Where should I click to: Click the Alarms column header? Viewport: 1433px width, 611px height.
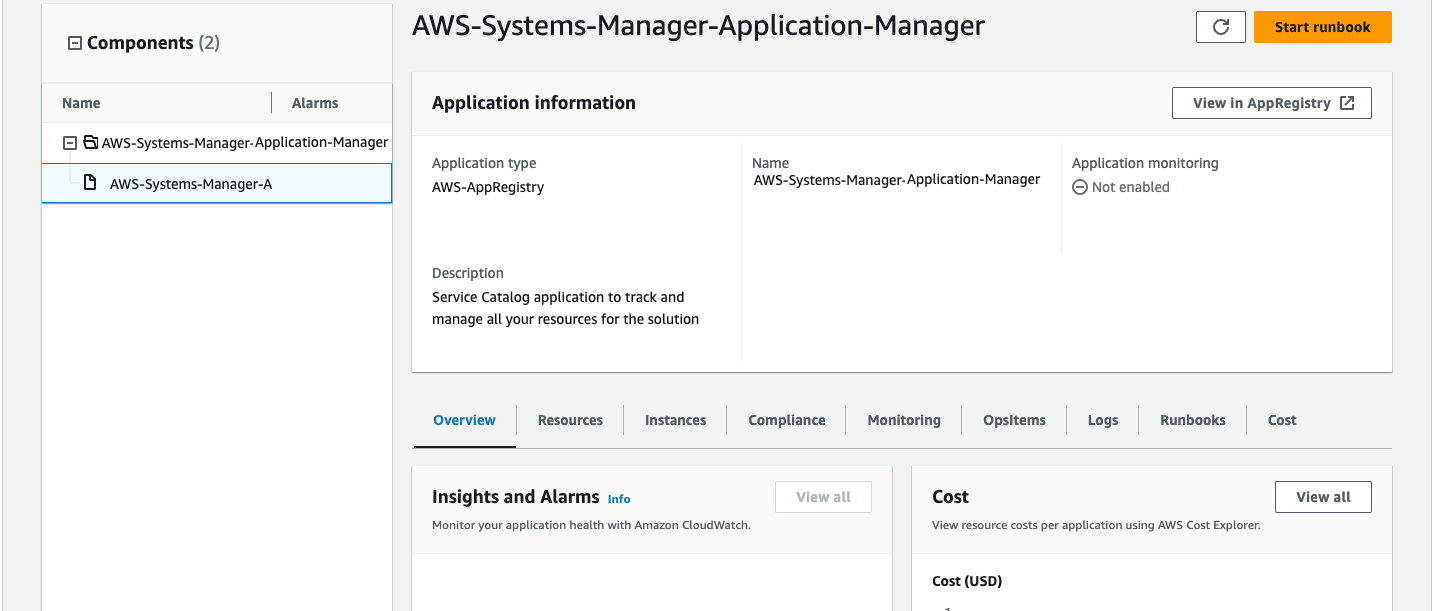(314, 102)
